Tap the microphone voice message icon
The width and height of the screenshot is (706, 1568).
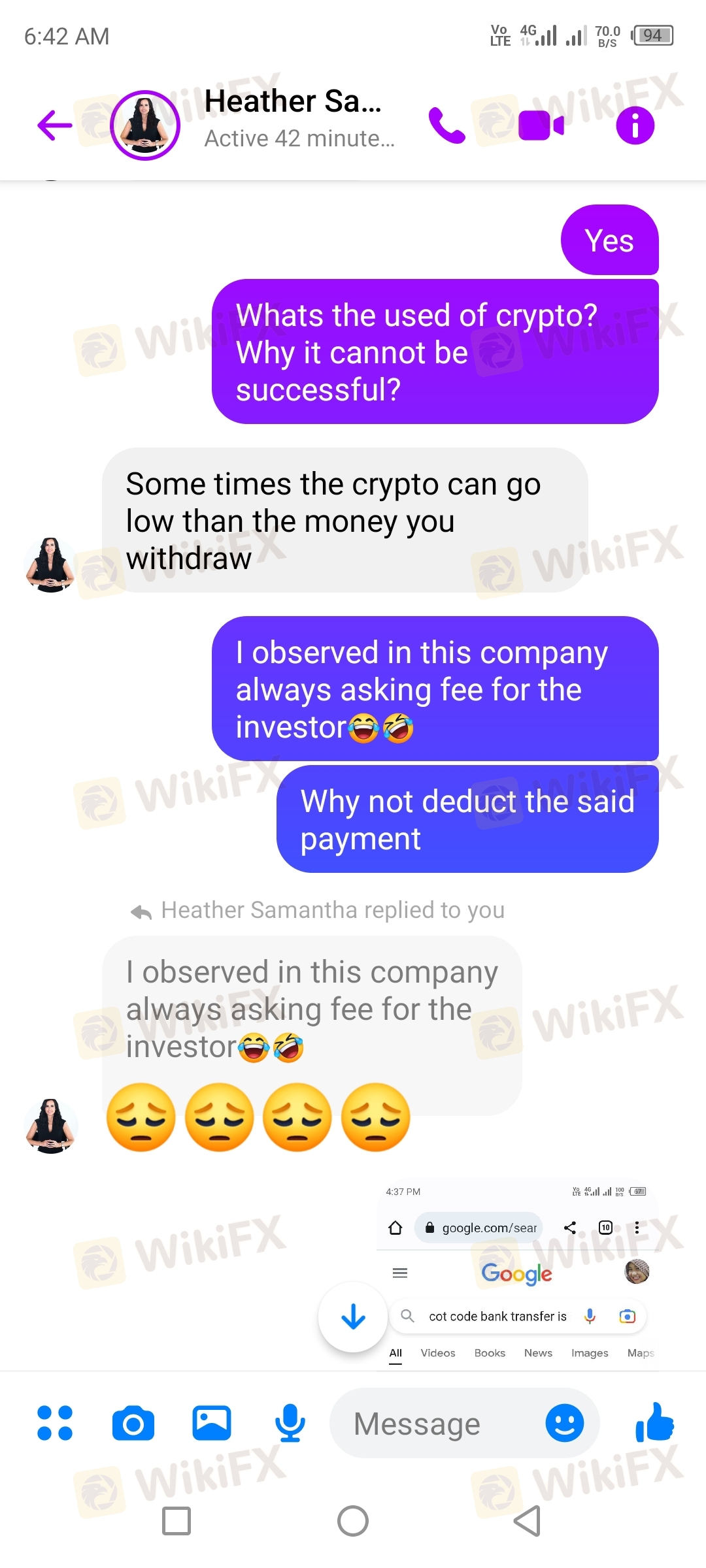pyautogui.click(x=290, y=1423)
